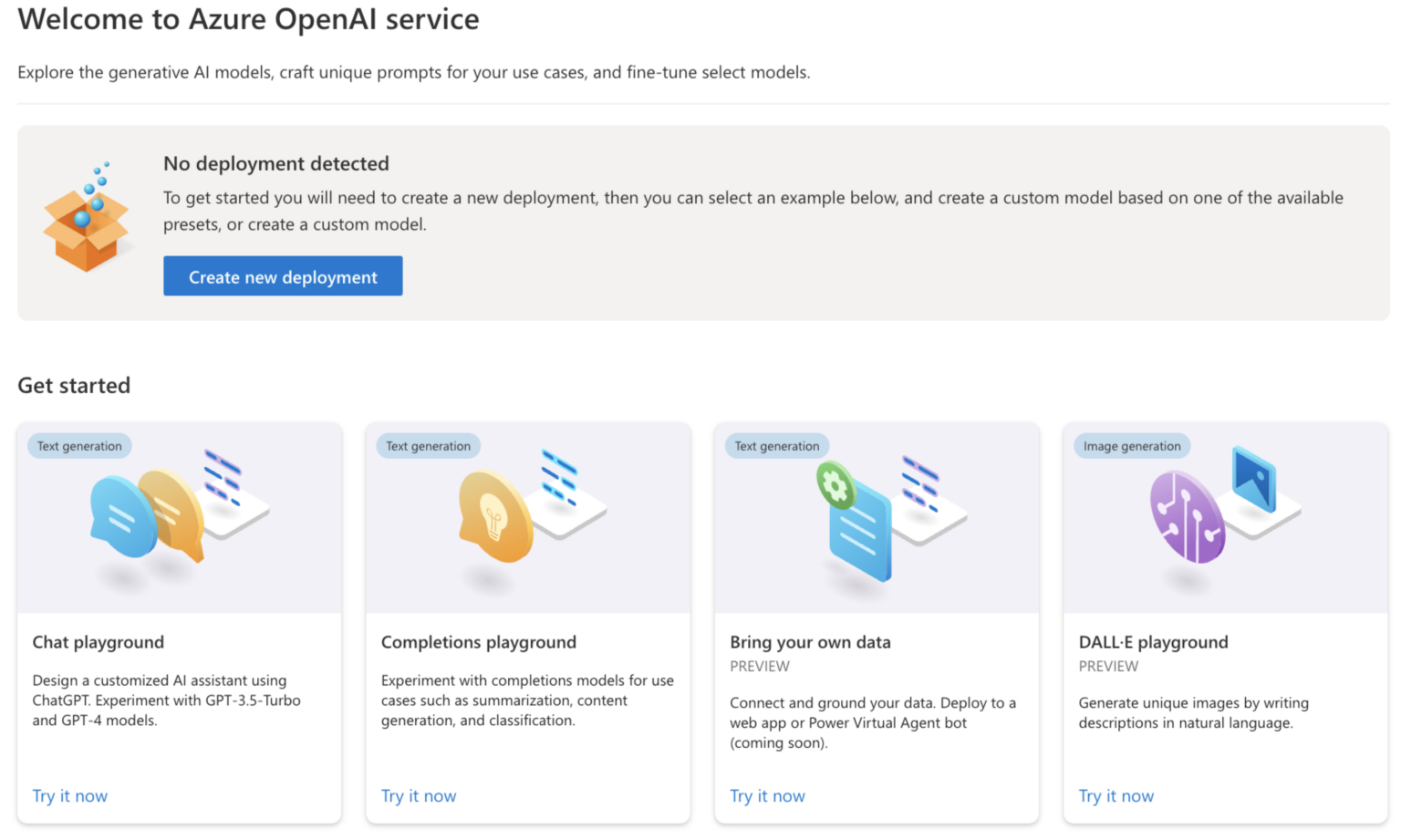Select Text generation tag on Completions card
Image resolution: width=1401 pixels, height=840 pixels.
click(x=428, y=446)
